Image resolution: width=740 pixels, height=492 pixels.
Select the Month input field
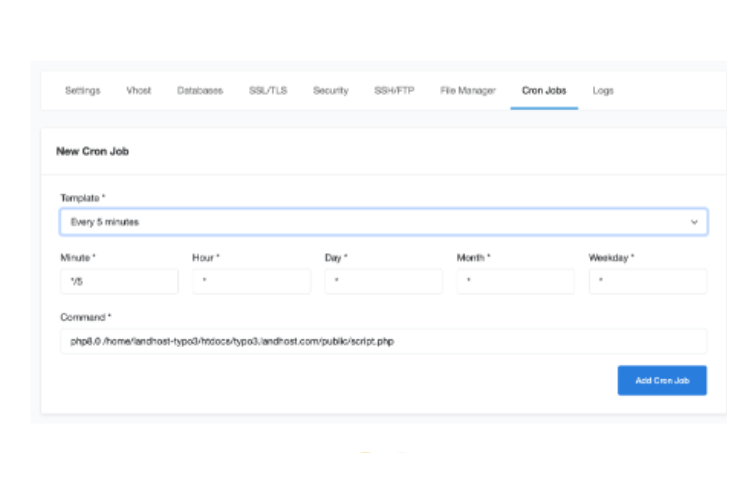pyautogui.click(x=515, y=282)
